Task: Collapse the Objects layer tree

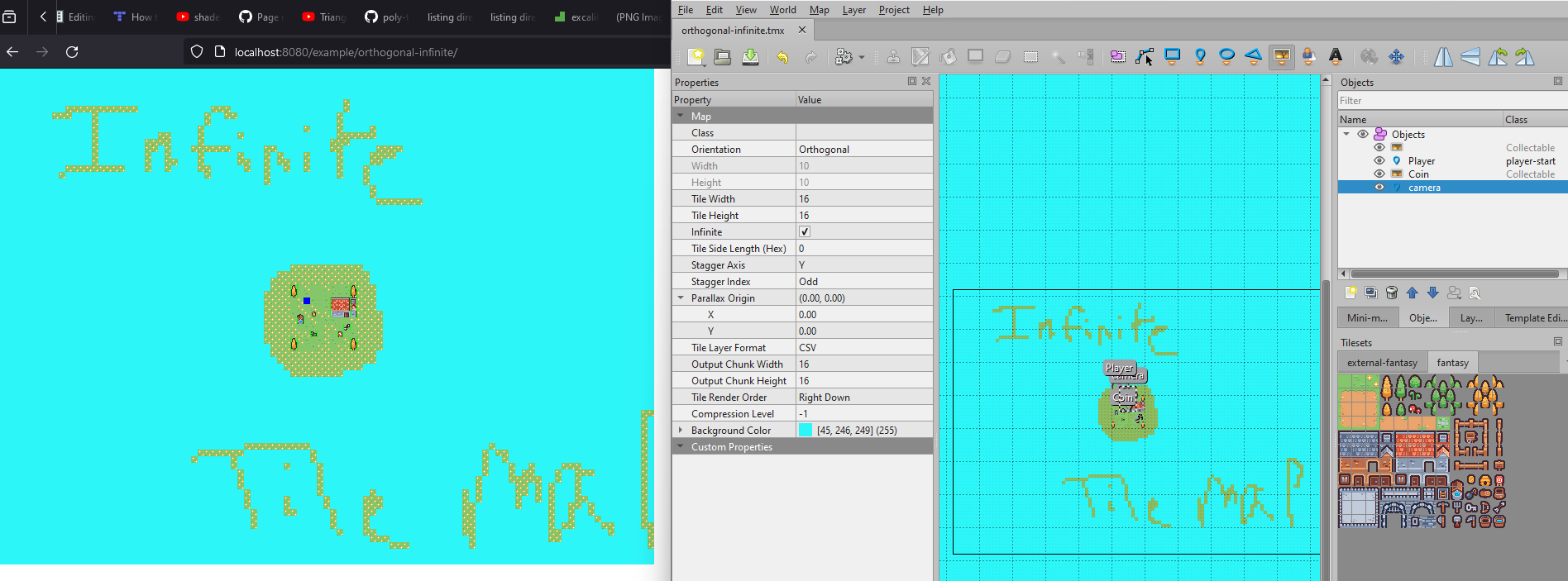Action: pyautogui.click(x=1346, y=134)
